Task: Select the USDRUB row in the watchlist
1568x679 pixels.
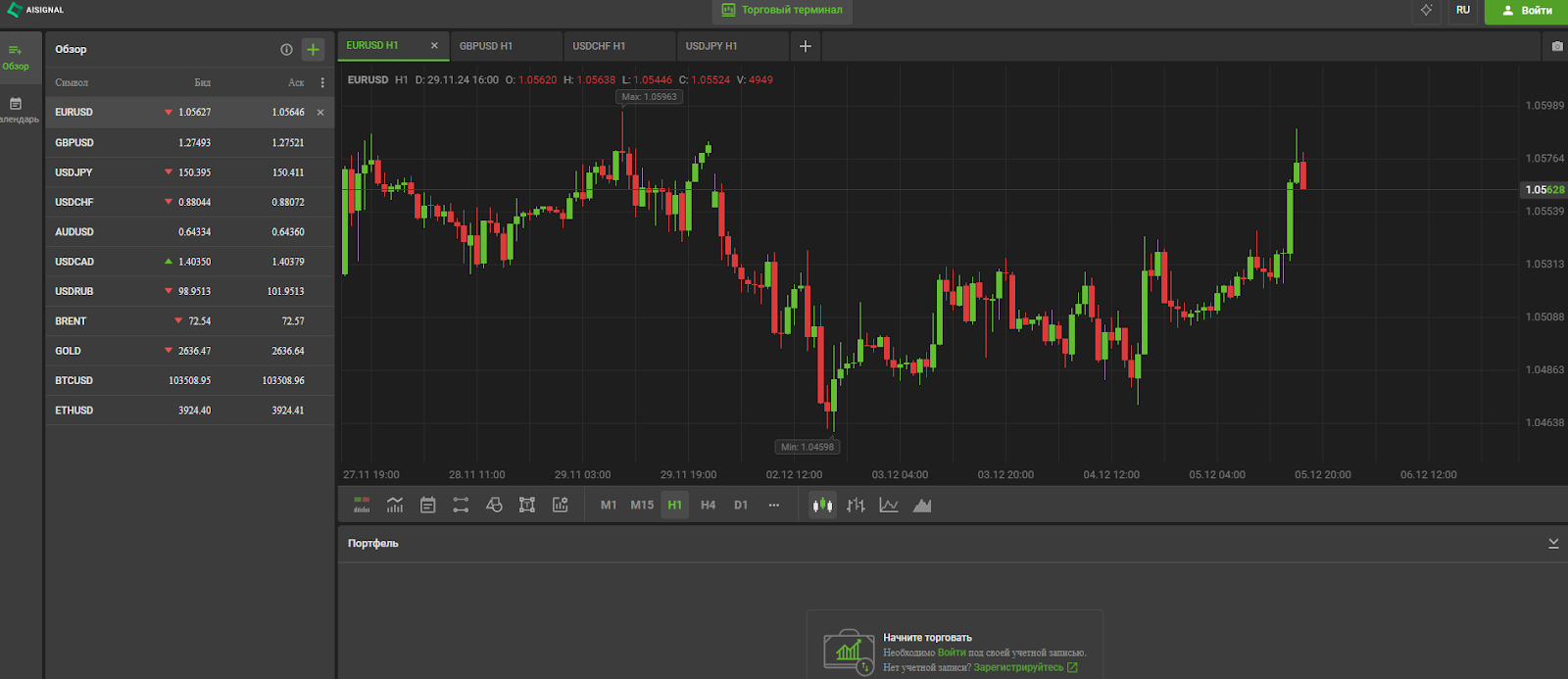Action: pos(189,291)
